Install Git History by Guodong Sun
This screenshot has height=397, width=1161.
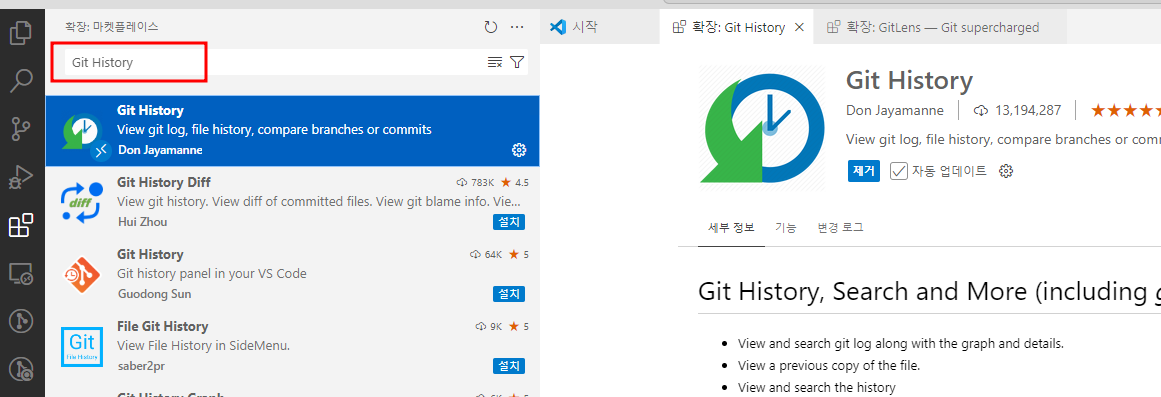coord(509,293)
